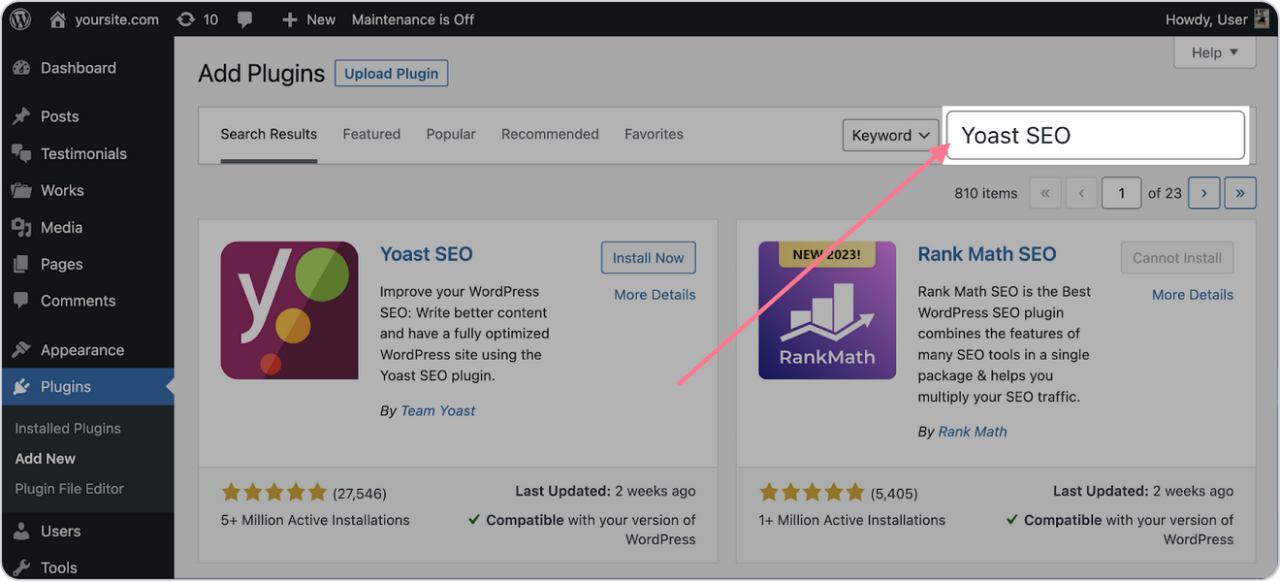Open the Users section in sidebar

[60, 531]
